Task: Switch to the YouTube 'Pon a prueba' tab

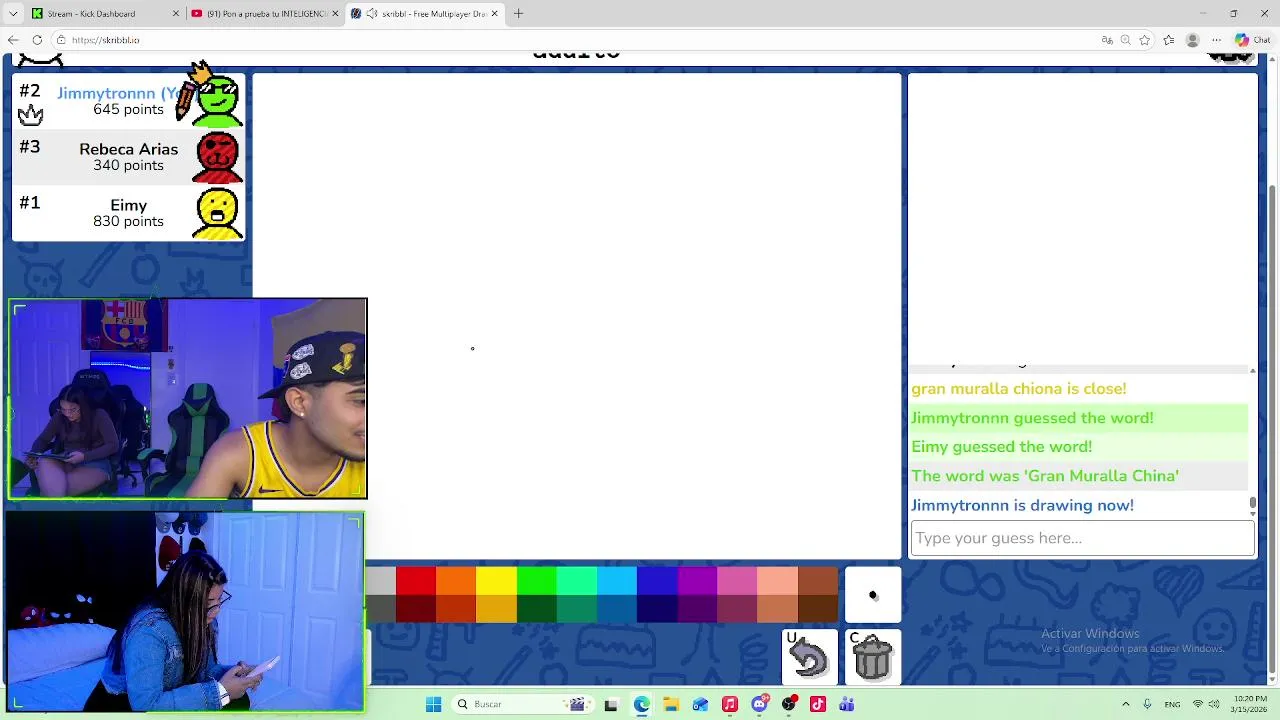Action: pos(266,14)
